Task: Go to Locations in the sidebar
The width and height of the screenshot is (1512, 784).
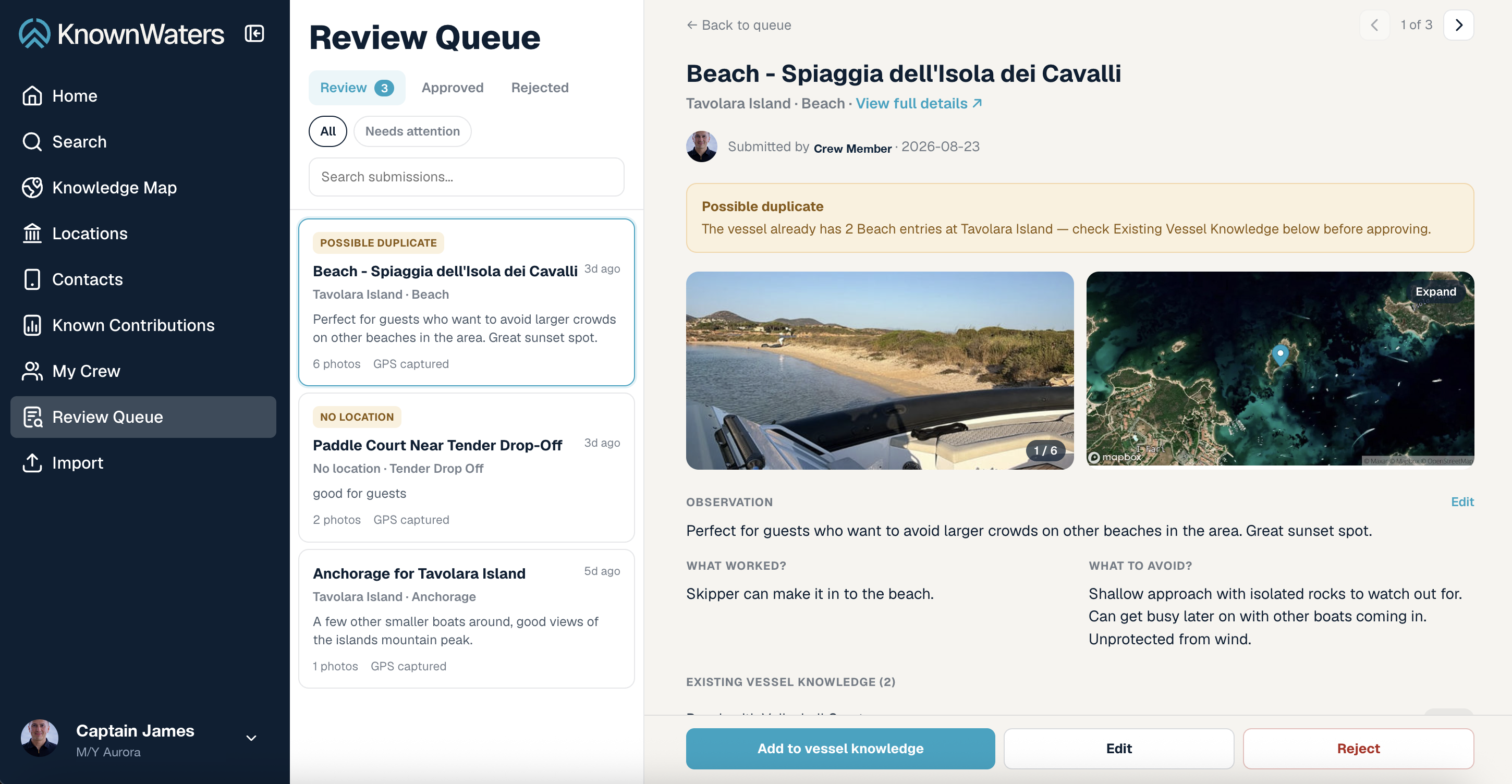Action: (x=143, y=234)
